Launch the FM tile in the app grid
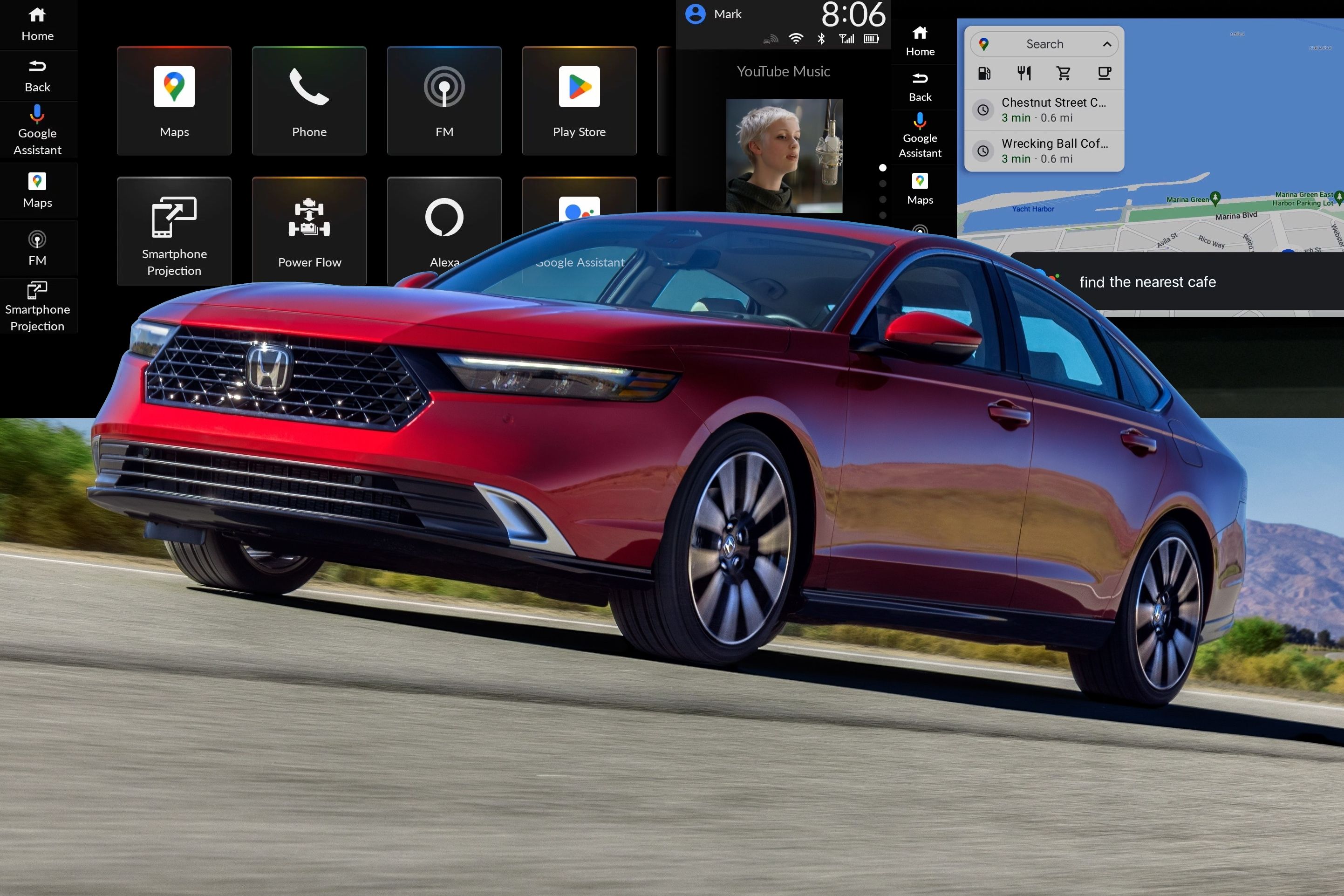The image size is (1344, 896). tap(444, 101)
